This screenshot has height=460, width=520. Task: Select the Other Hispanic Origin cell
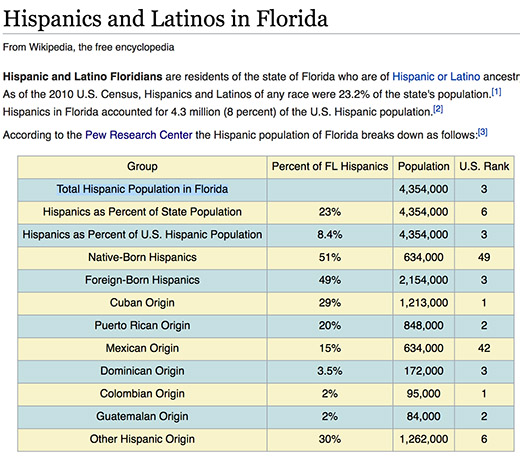[142, 439]
